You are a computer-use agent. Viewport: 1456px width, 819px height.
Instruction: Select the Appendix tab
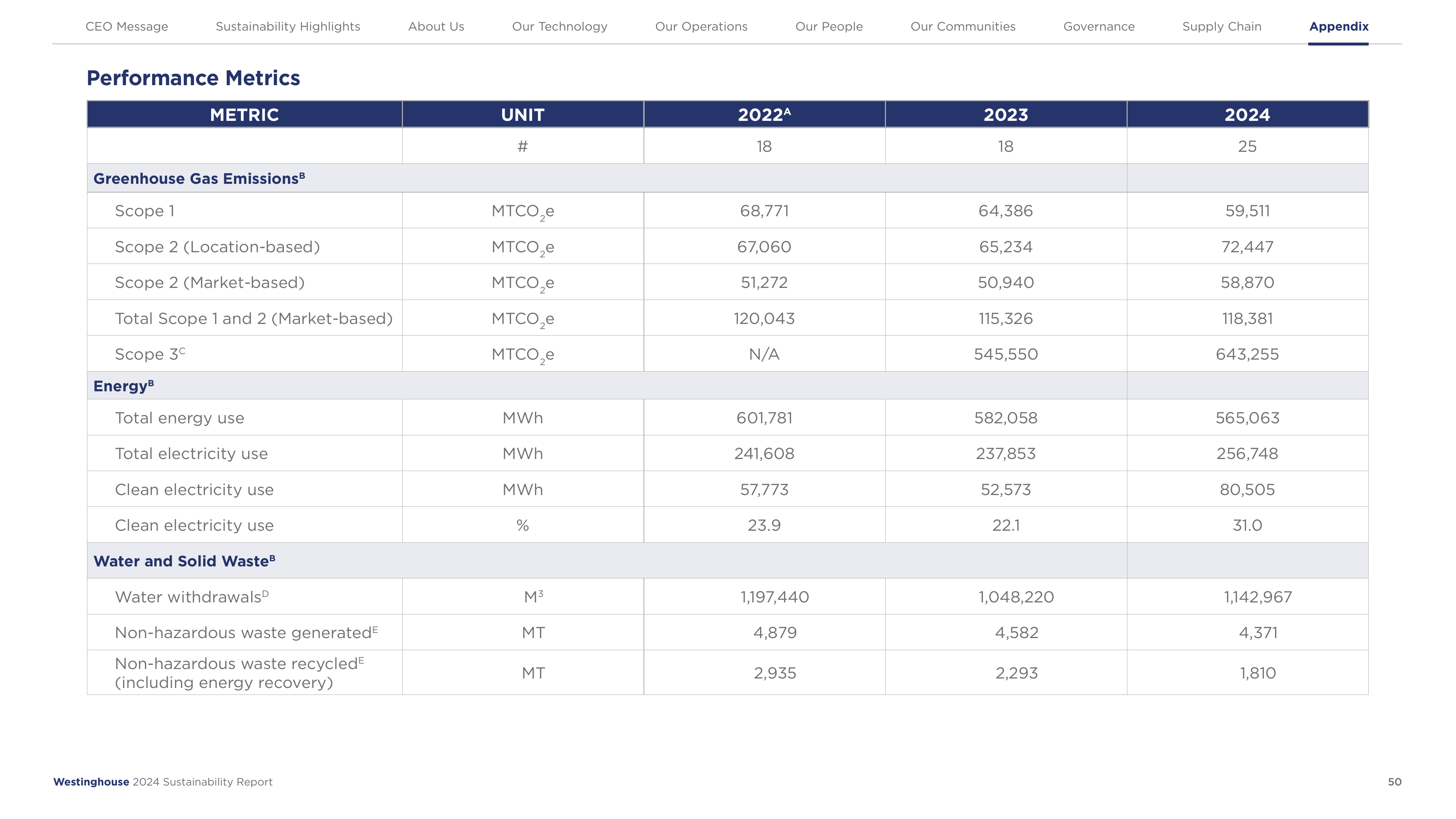tap(1338, 27)
